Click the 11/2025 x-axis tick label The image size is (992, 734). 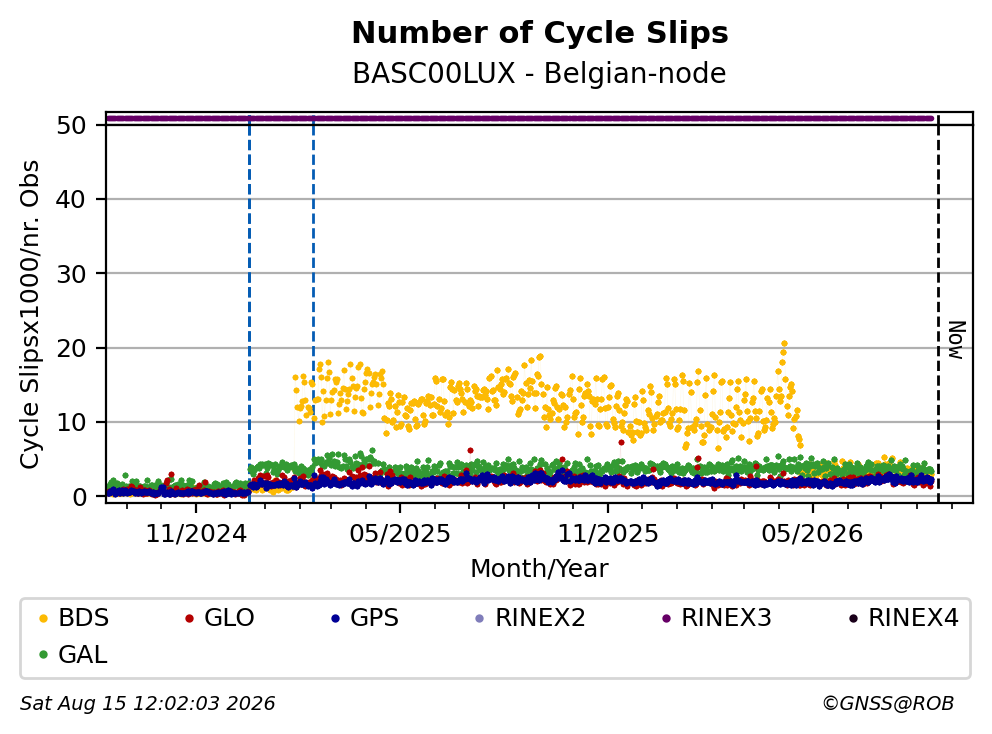pos(607,534)
